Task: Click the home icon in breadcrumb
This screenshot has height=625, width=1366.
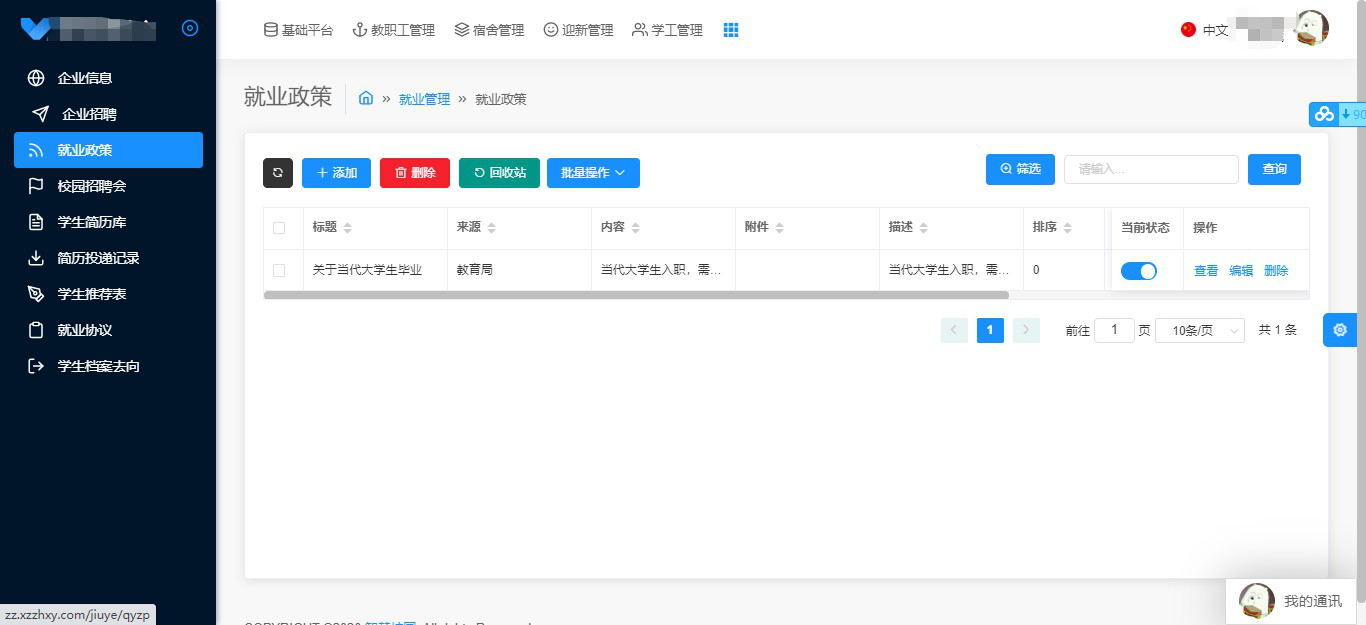Action: click(x=366, y=98)
